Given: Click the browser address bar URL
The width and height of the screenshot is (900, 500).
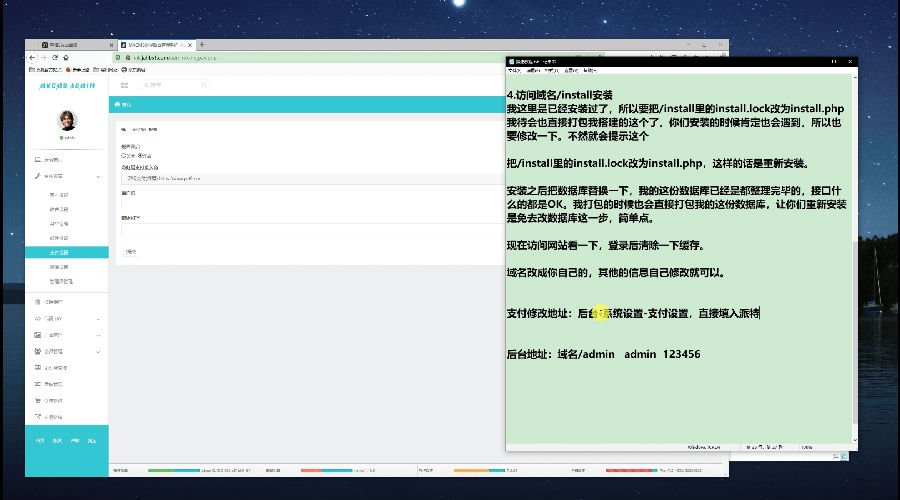Looking at the screenshot, I should [x=180, y=57].
